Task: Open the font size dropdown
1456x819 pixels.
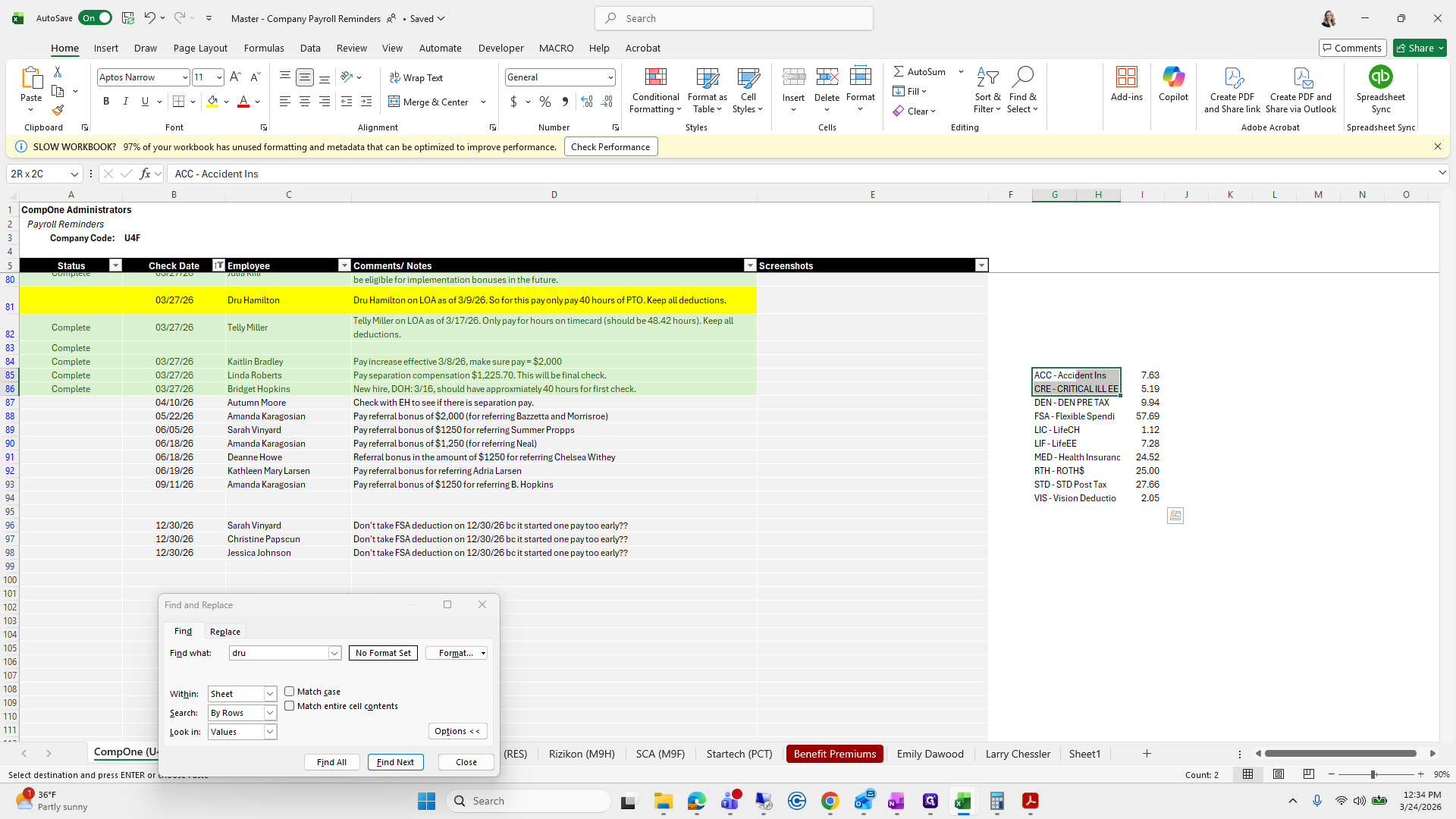Action: pos(219,77)
